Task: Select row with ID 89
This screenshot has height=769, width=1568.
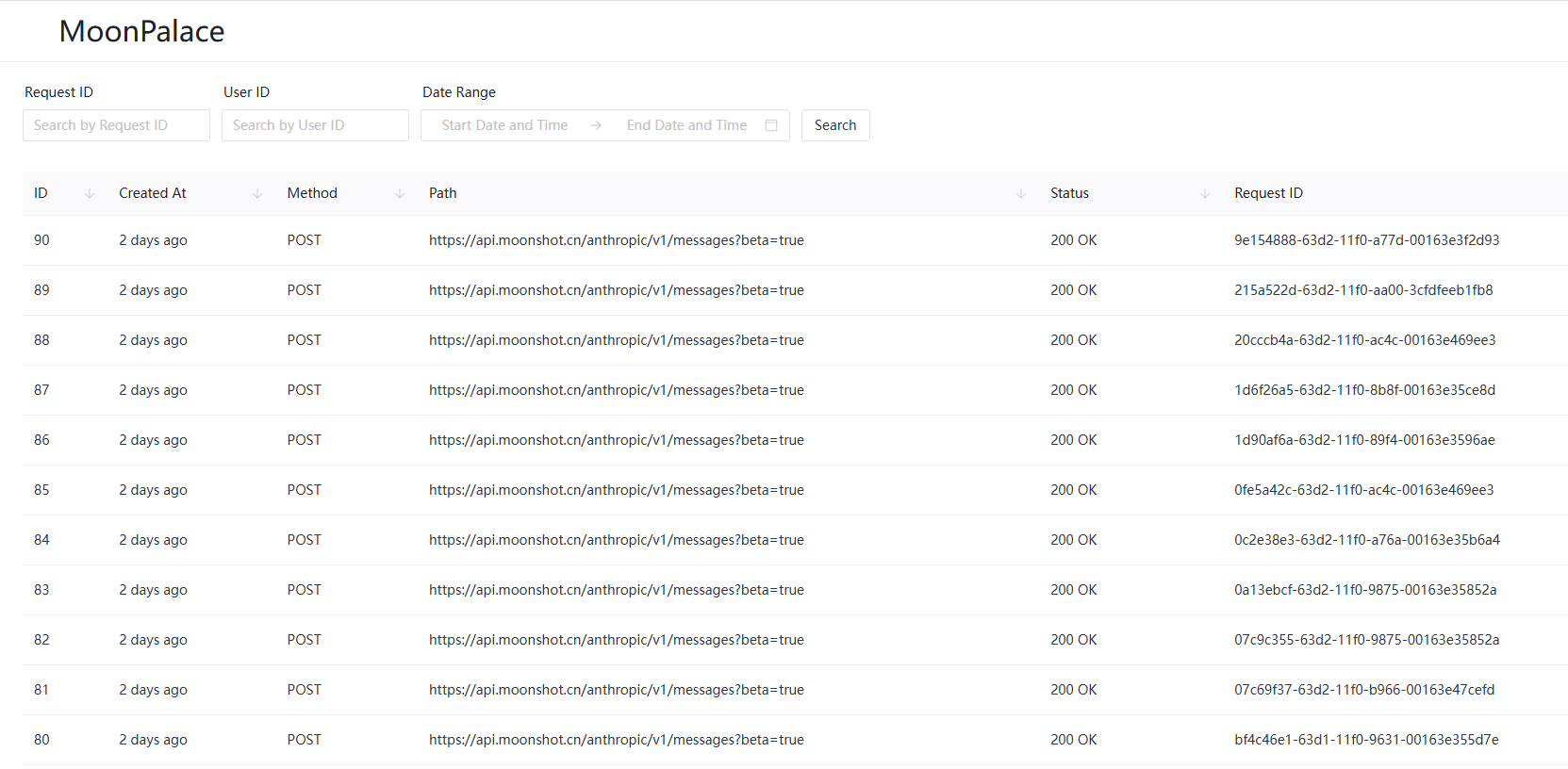Action: point(795,290)
